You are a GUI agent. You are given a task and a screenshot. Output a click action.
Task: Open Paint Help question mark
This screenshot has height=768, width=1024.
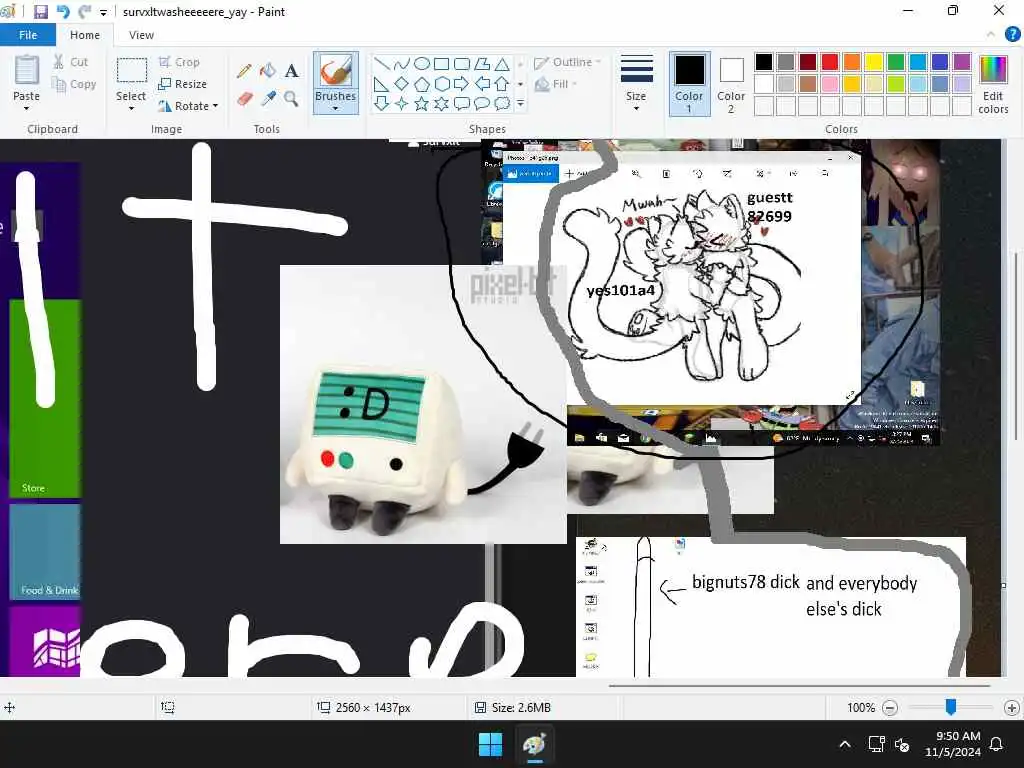(1012, 35)
